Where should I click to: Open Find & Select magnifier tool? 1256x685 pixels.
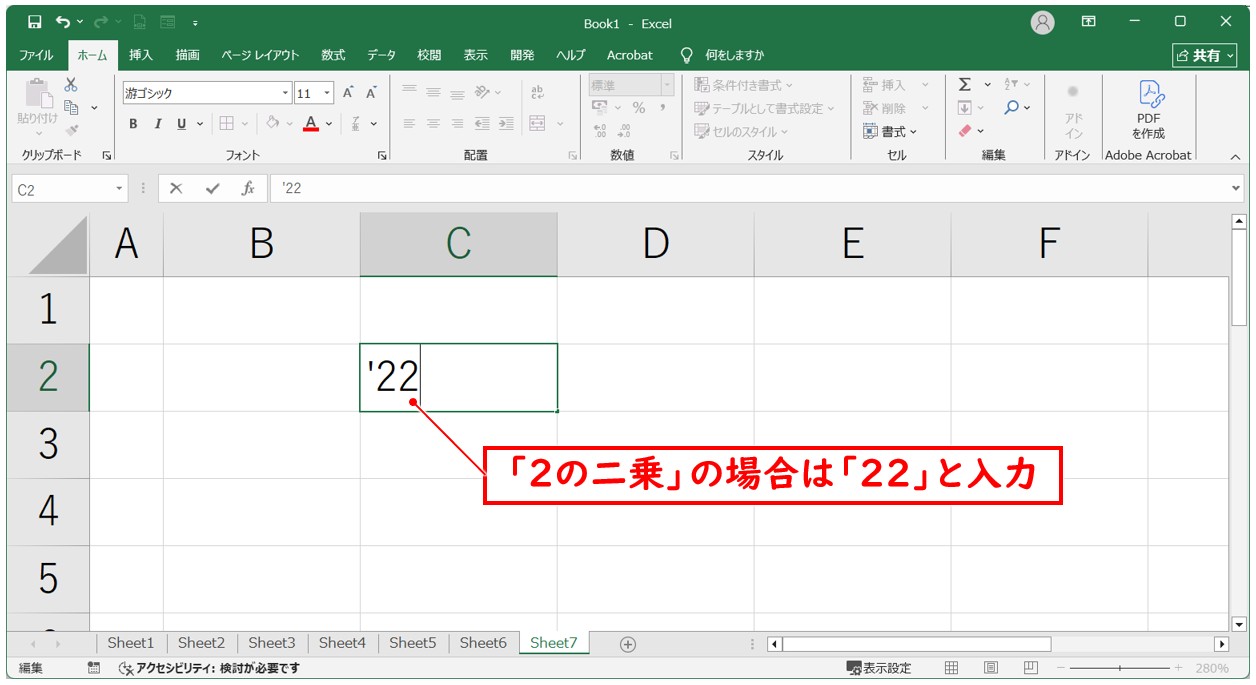1012,108
